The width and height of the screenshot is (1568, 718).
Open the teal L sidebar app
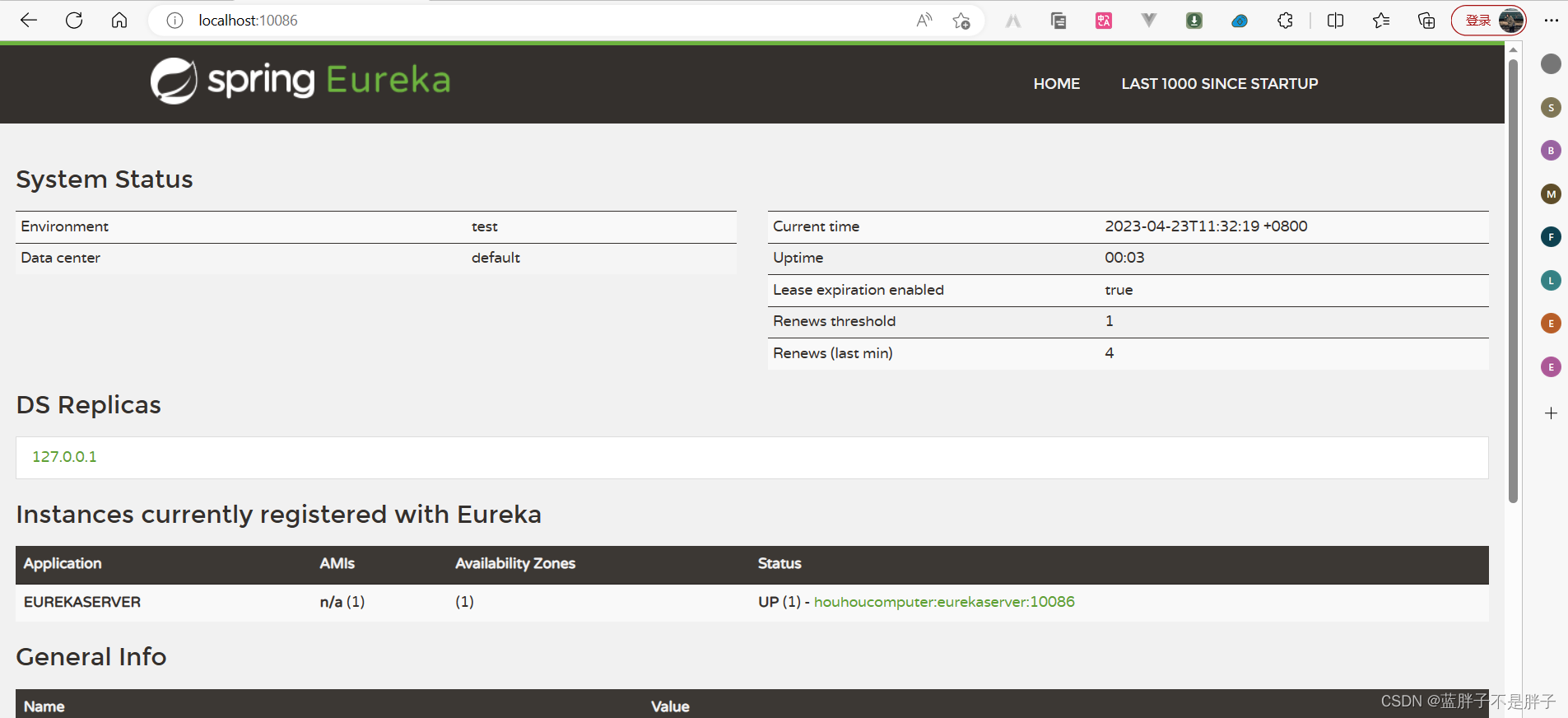coord(1551,281)
